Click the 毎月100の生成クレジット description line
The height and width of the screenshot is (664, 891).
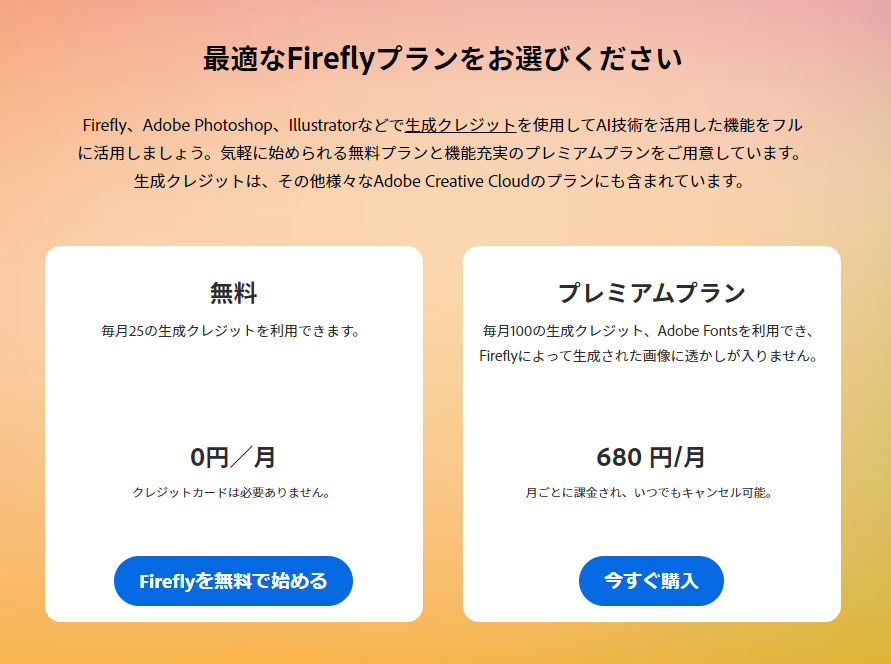[651, 331]
